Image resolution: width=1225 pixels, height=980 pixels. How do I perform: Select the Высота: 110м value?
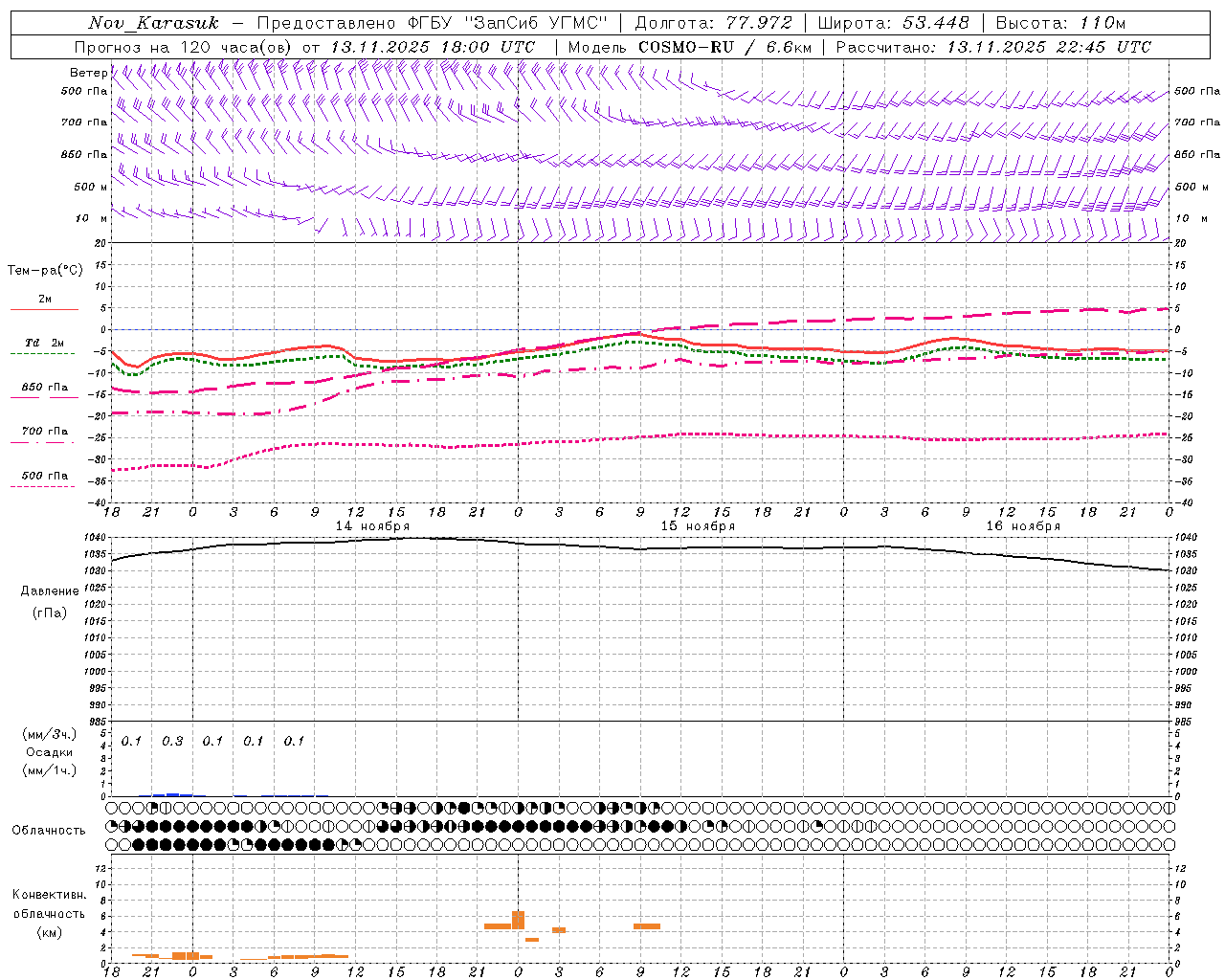point(1060,23)
